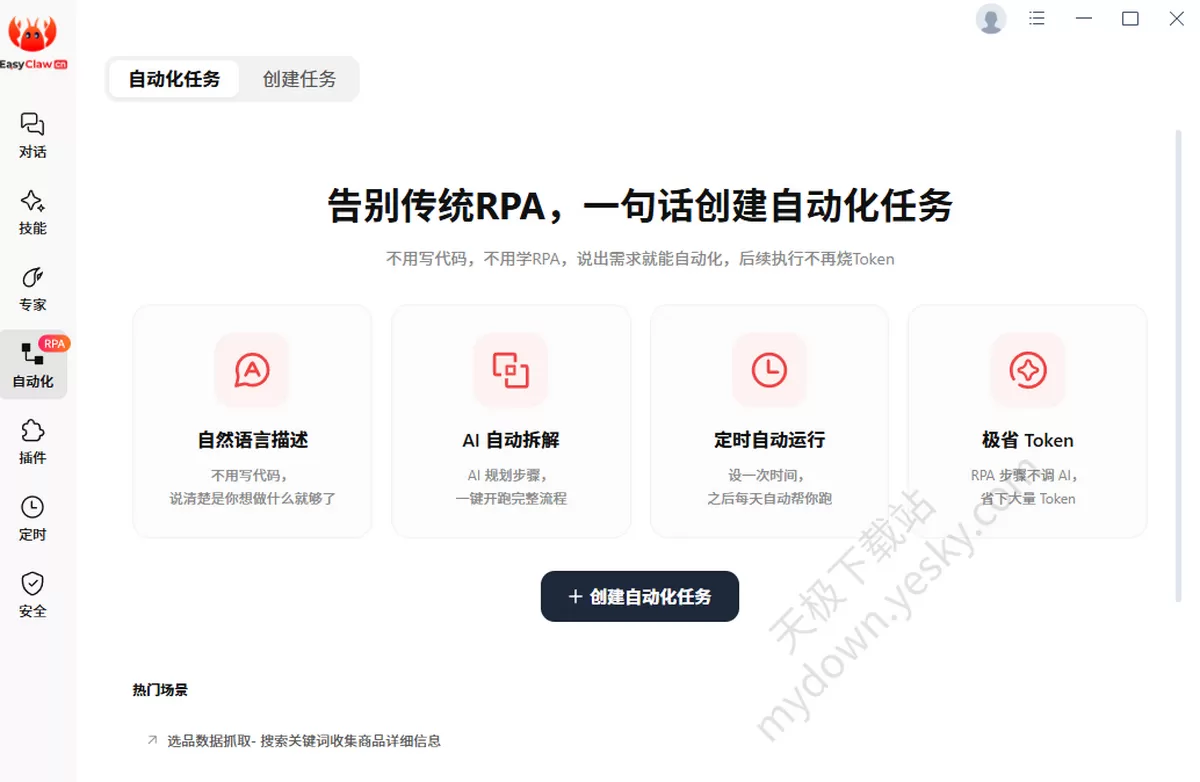Click the user avatar icon

point(991,19)
